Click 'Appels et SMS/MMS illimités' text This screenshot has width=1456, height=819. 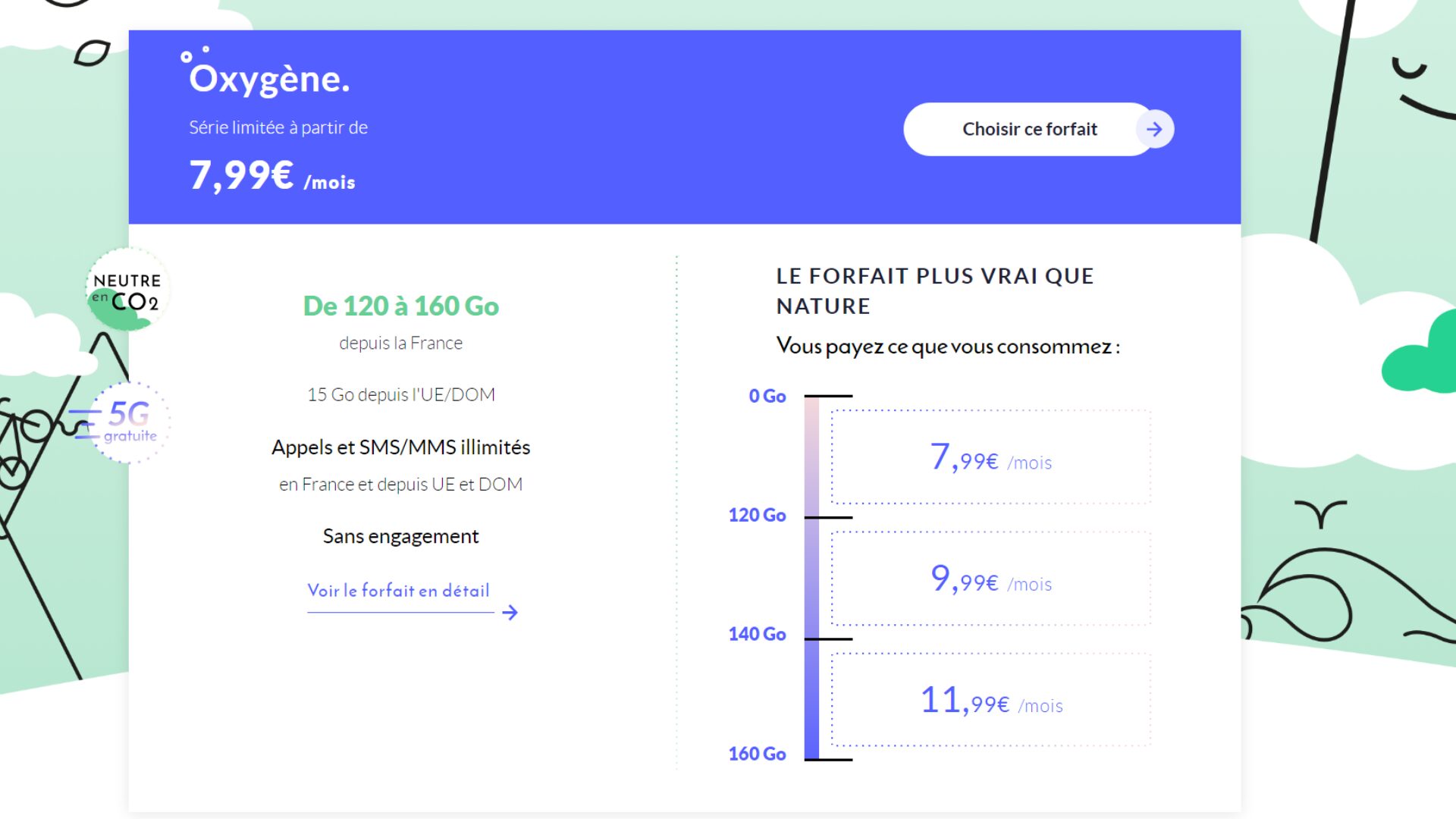coord(401,447)
